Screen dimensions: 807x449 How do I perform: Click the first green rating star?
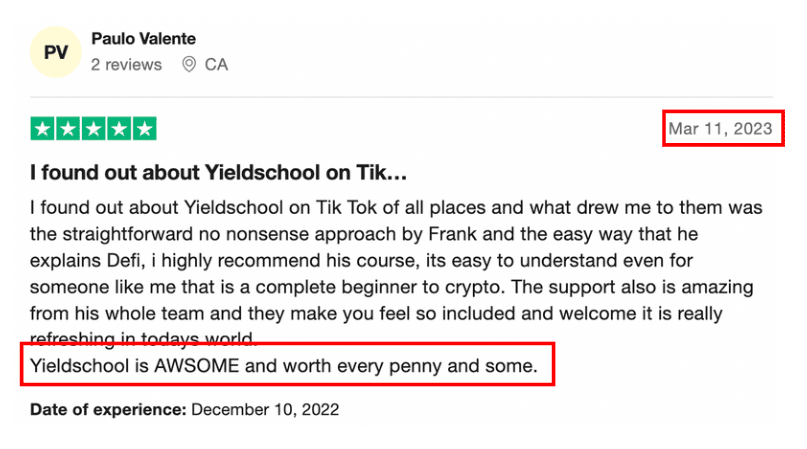pos(43,129)
